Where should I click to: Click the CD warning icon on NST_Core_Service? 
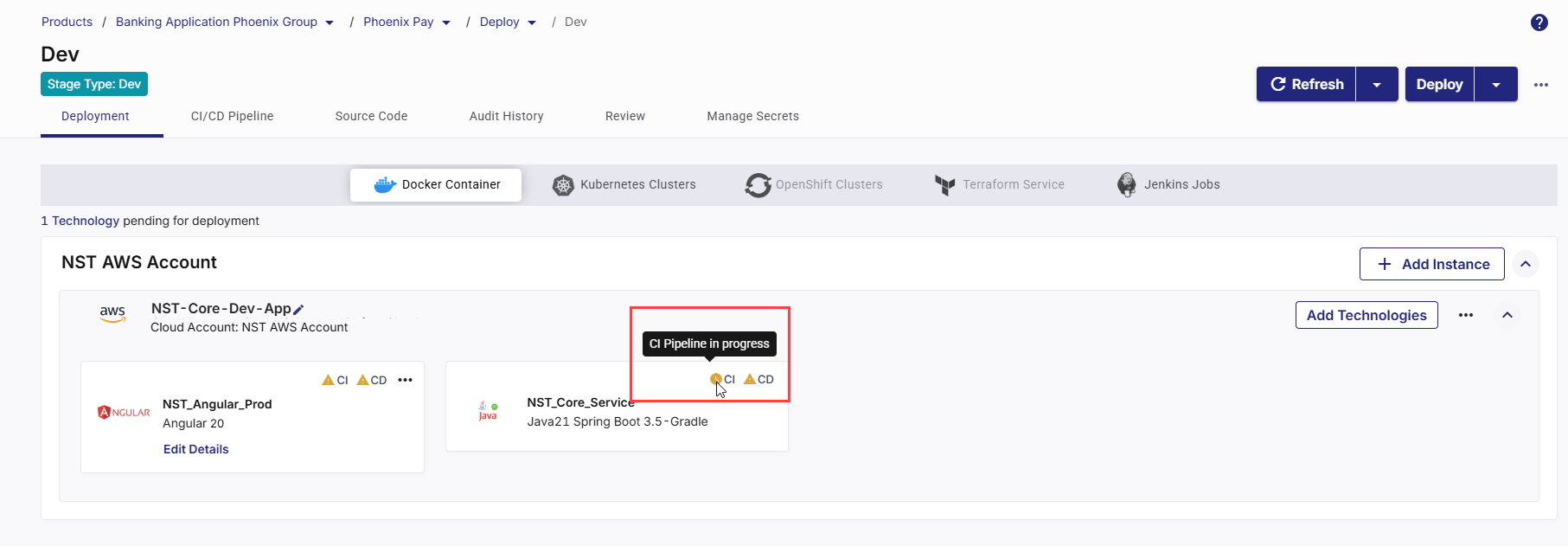click(x=750, y=379)
